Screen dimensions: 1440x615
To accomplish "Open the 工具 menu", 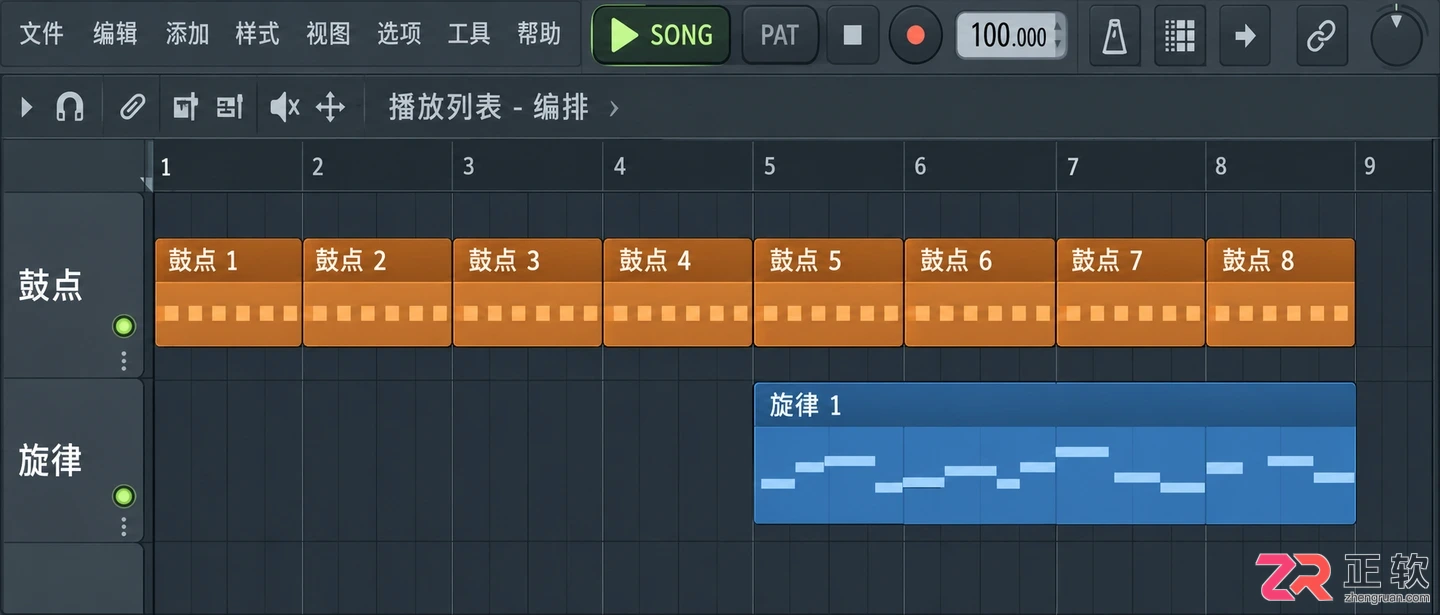I will 469,34.
